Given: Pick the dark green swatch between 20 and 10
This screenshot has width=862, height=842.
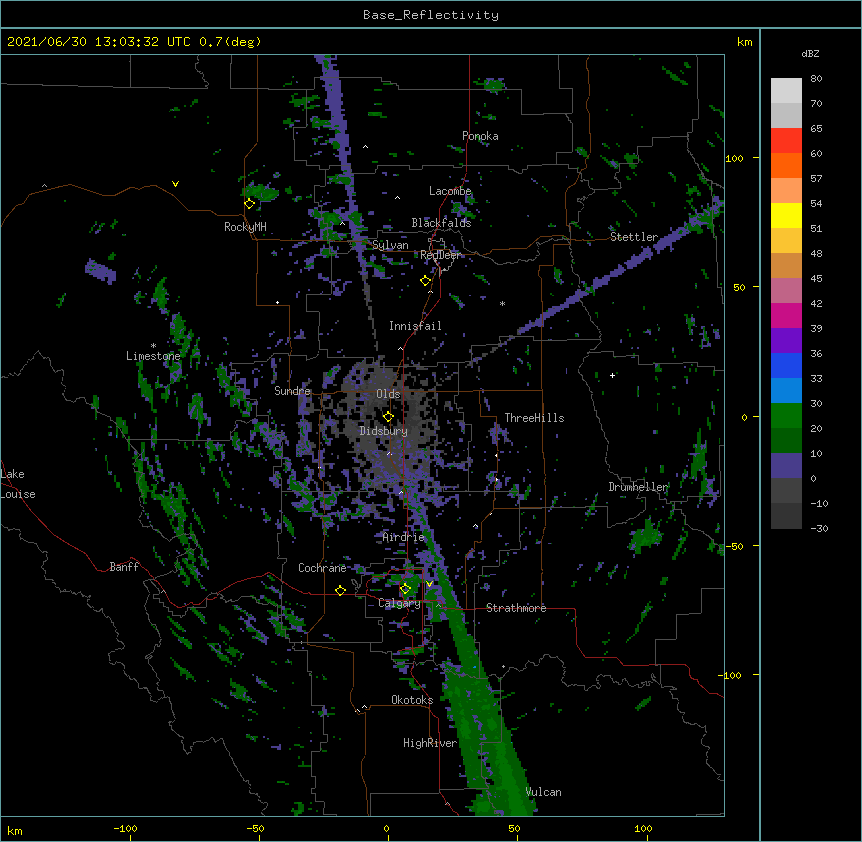Looking at the screenshot, I should [x=786, y=441].
